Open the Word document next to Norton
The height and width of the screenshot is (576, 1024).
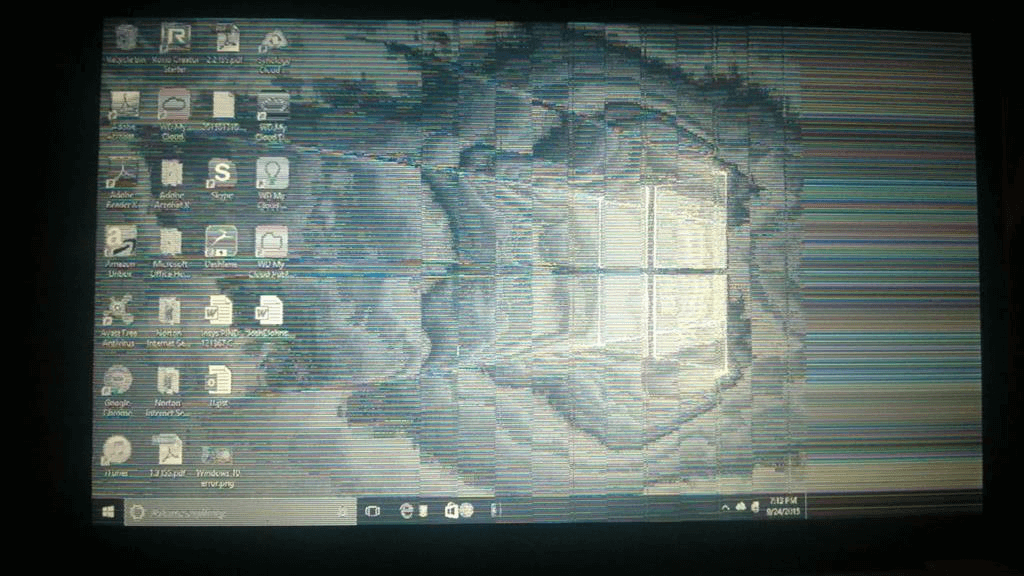(219, 321)
